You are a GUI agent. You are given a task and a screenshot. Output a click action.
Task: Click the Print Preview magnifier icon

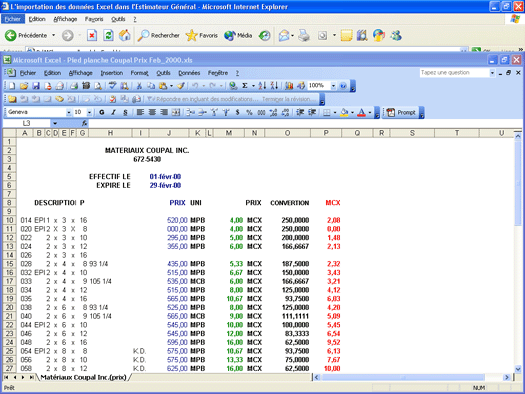pos(98,86)
